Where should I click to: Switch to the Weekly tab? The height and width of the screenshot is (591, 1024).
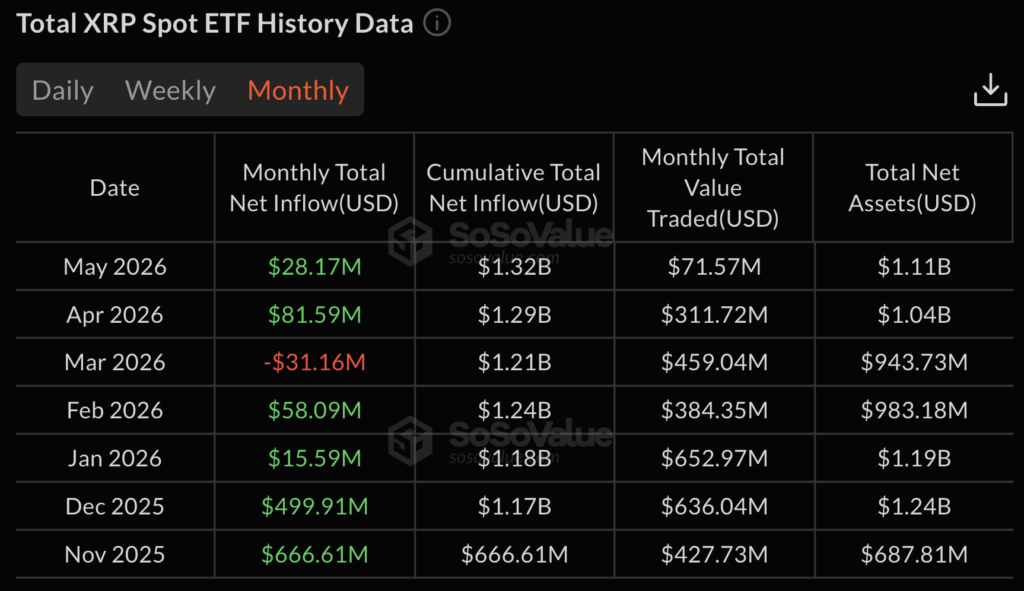[x=170, y=90]
